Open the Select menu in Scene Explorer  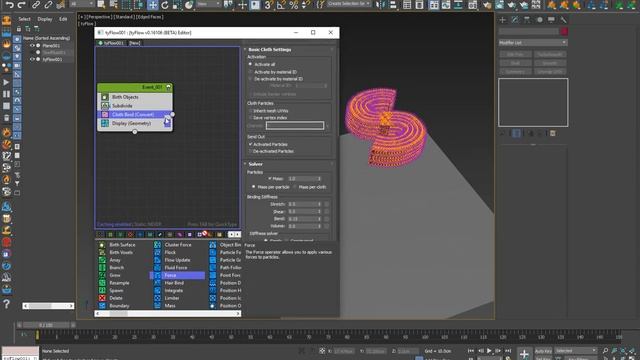[24, 19]
